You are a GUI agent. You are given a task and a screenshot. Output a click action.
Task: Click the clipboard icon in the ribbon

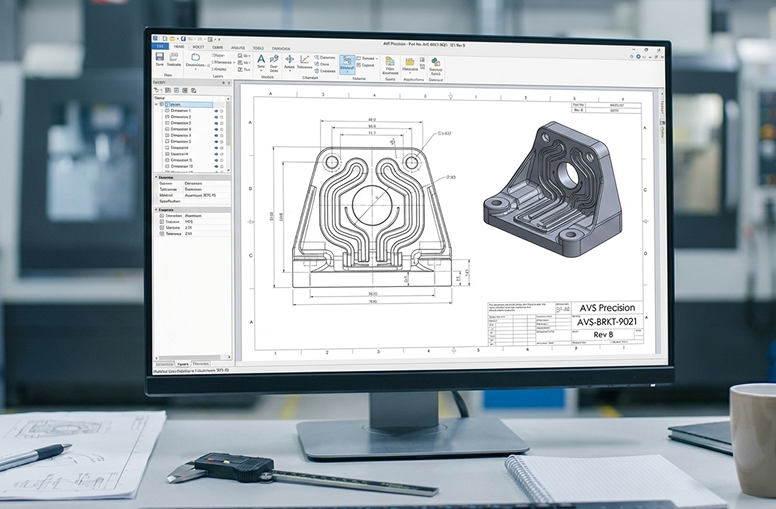point(389,63)
